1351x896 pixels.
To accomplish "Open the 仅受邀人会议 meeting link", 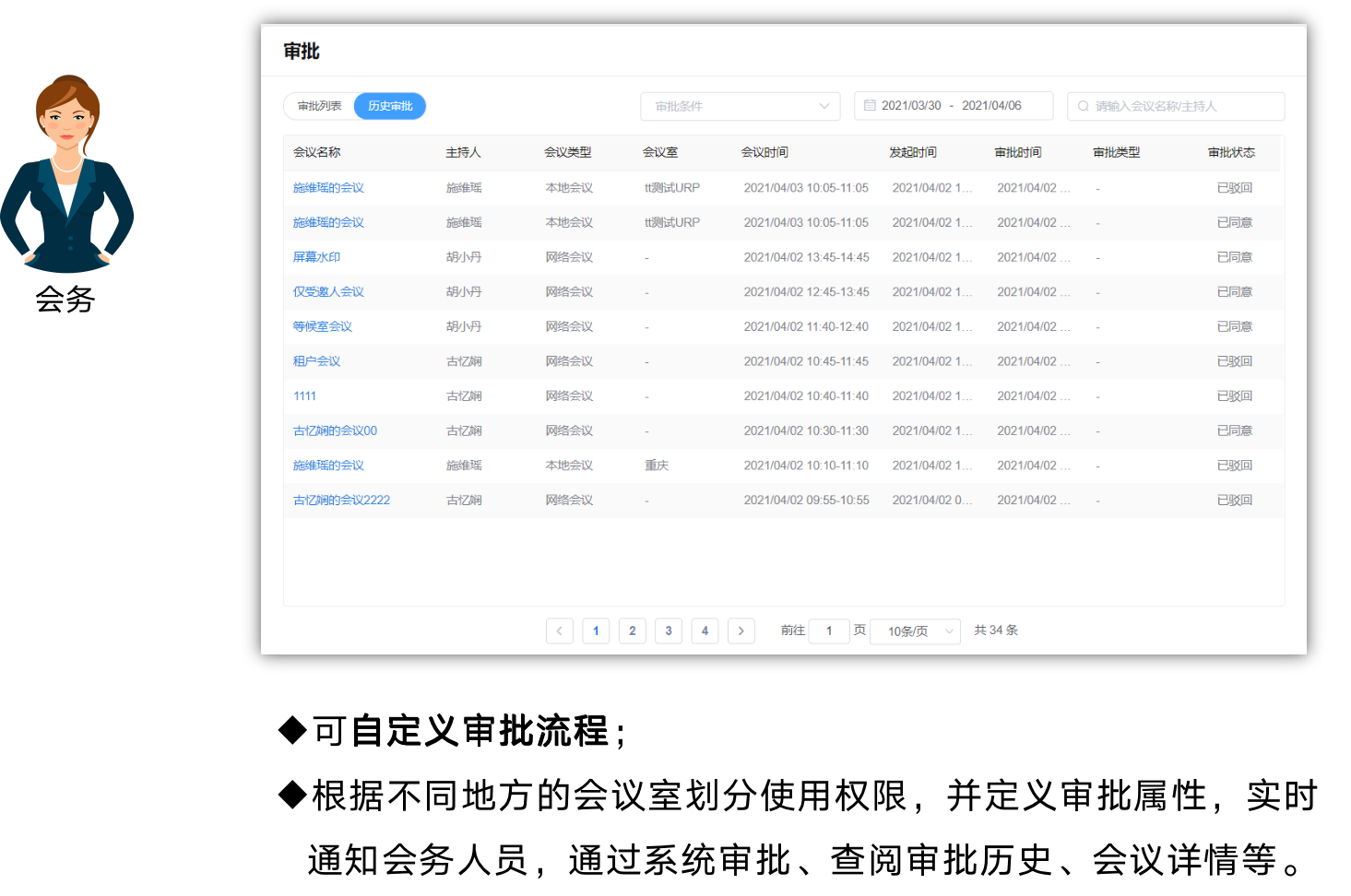I will point(328,292).
